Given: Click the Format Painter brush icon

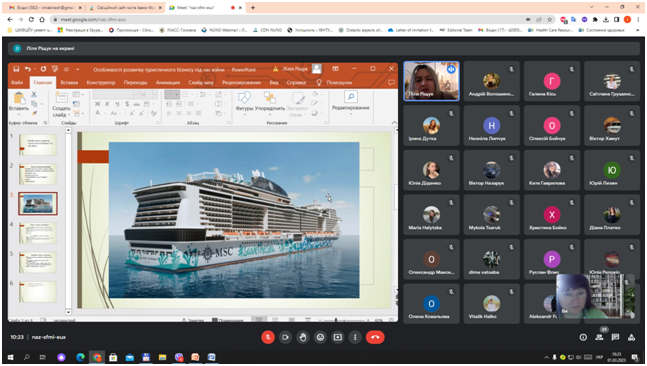Looking at the screenshot, I should (34, 113).
